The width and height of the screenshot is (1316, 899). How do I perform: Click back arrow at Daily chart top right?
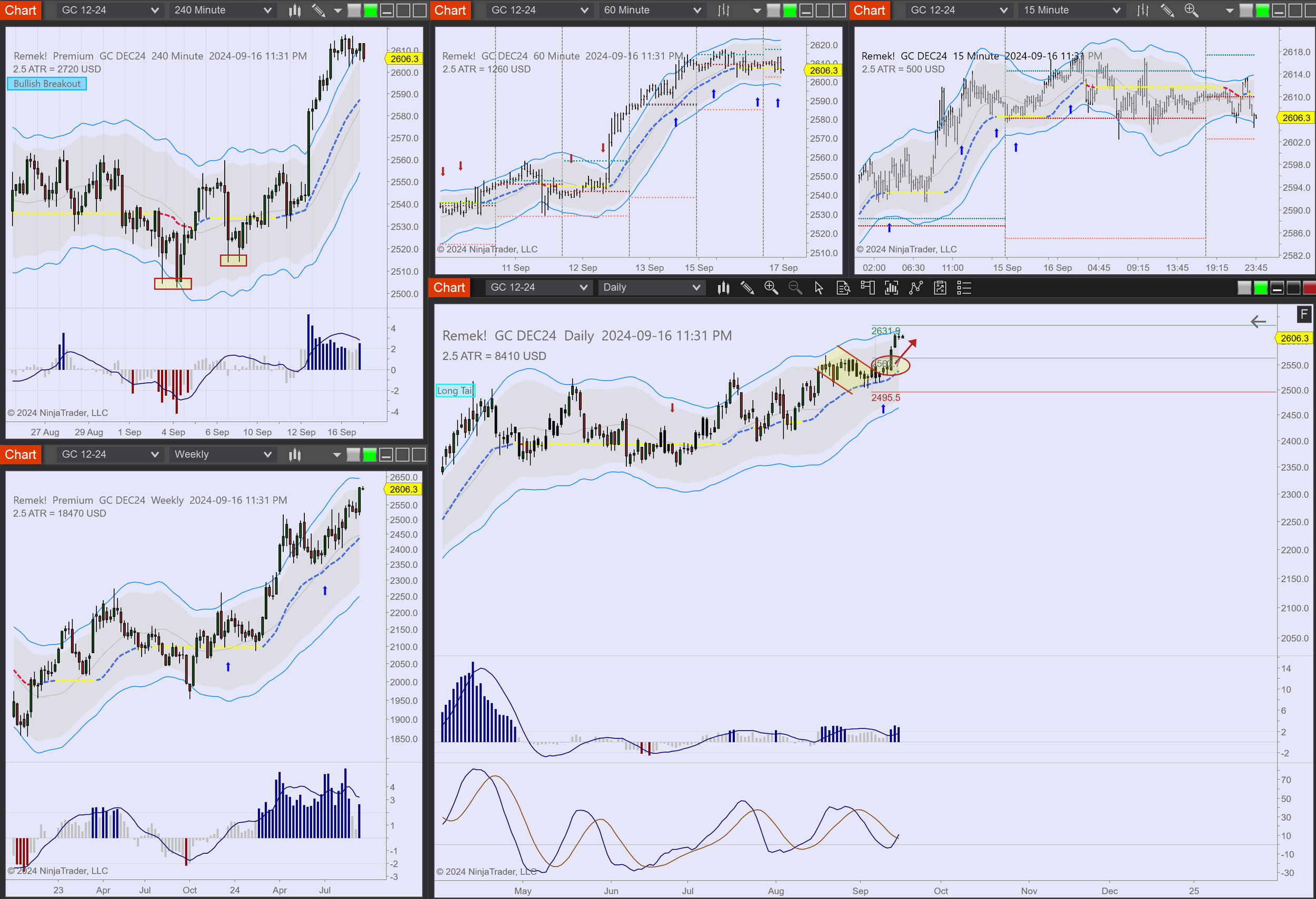click(1258, 322)
